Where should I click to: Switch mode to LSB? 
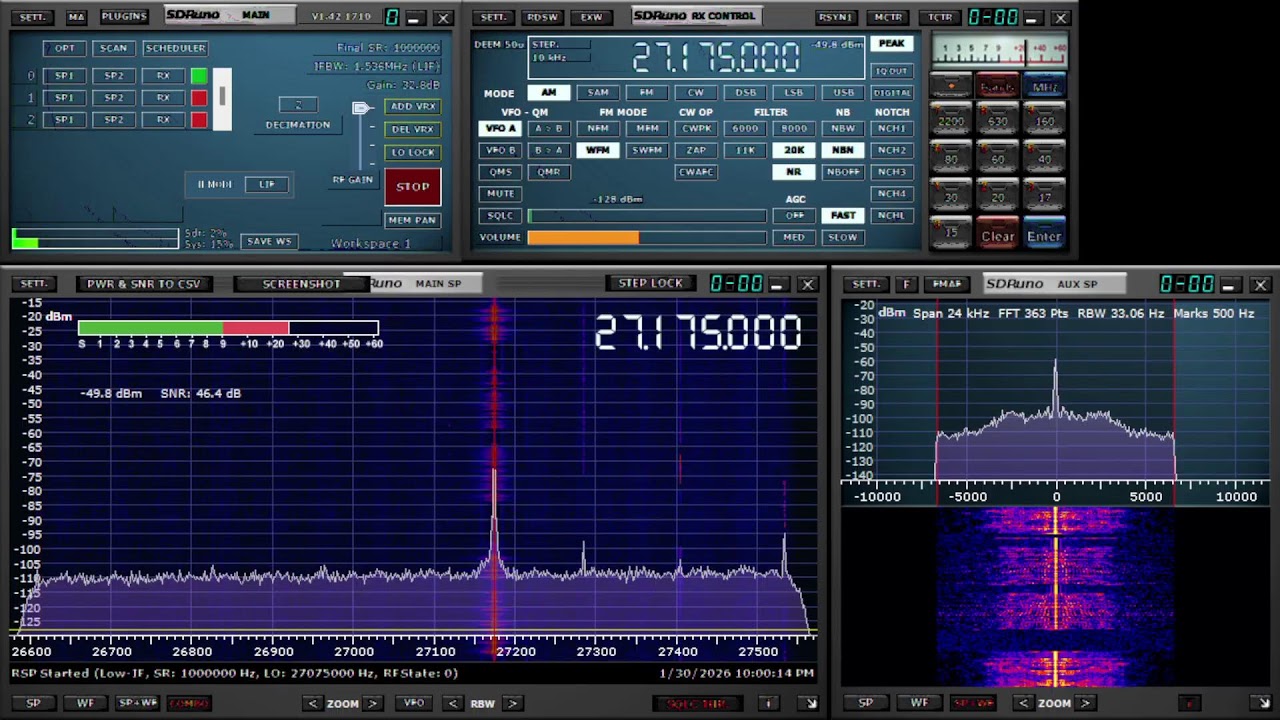coord(794,93)
